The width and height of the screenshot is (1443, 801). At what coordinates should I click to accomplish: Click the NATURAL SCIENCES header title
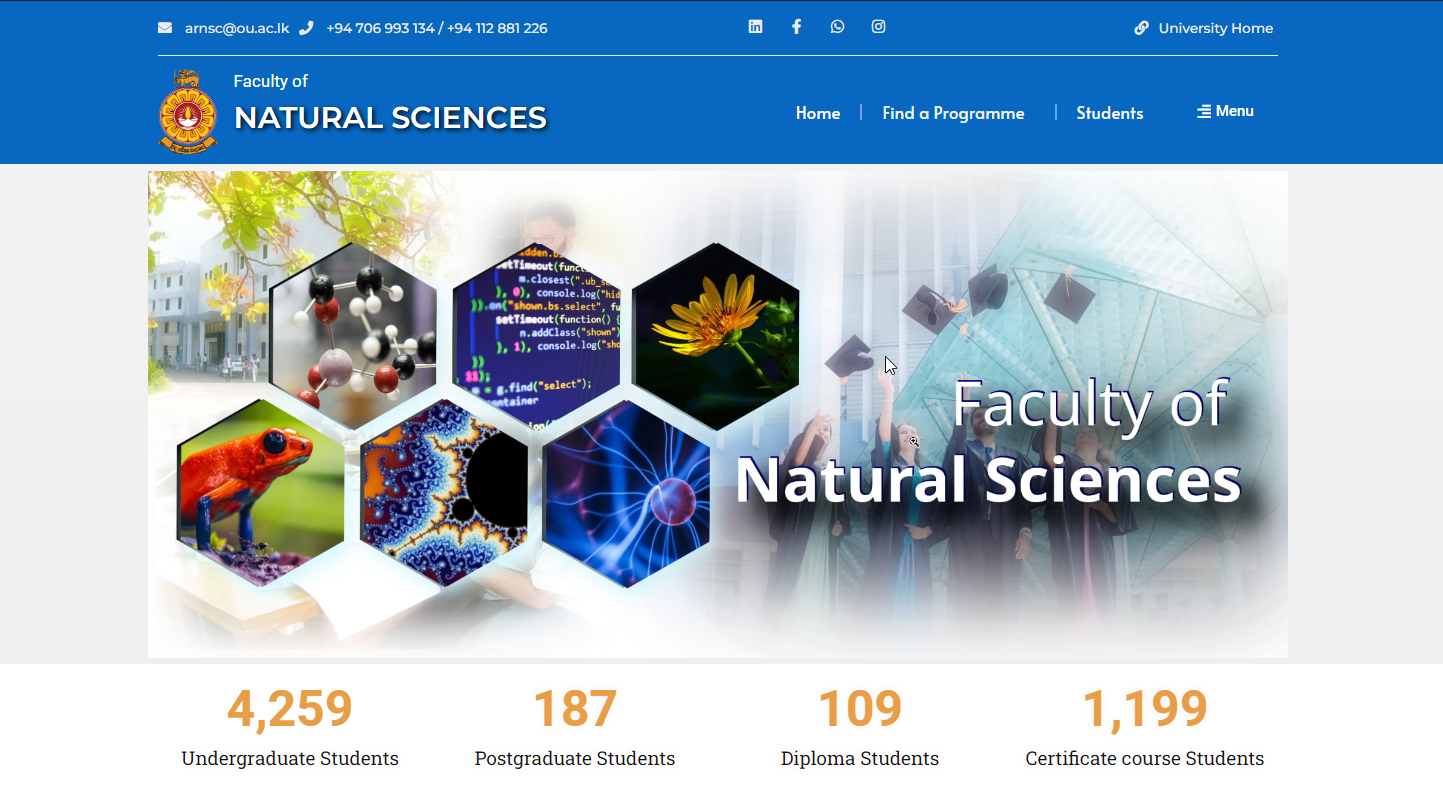390,118
